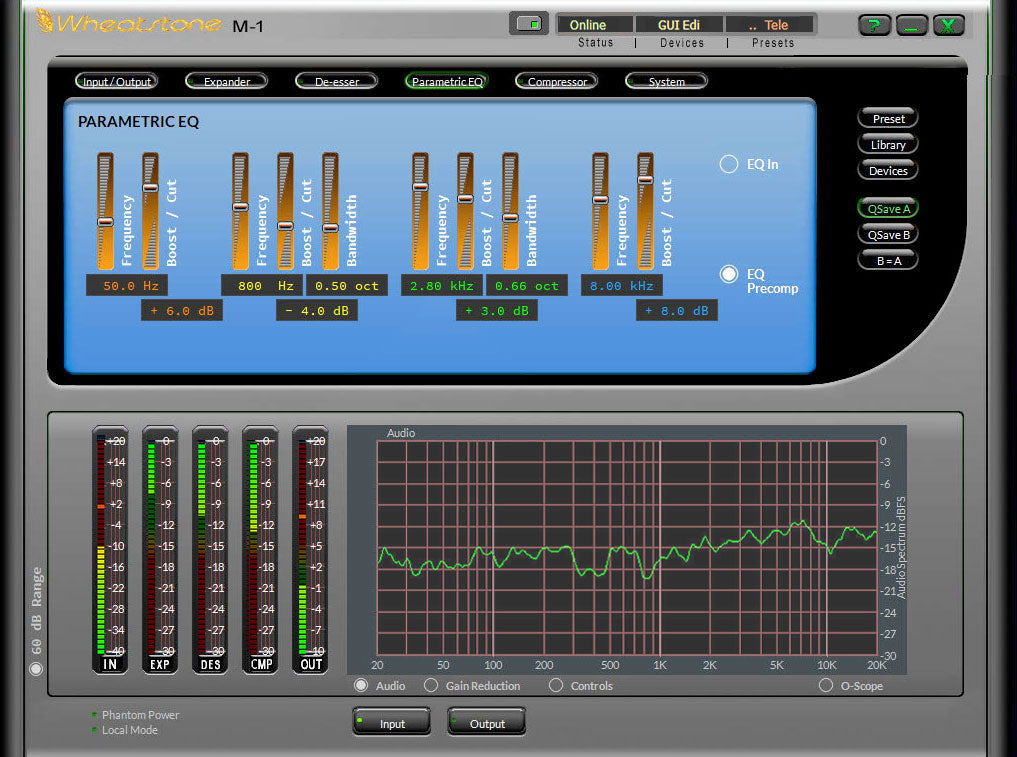Click the Output button below the graph
This screenshot has width=1017, height=757.
(486, 723)
